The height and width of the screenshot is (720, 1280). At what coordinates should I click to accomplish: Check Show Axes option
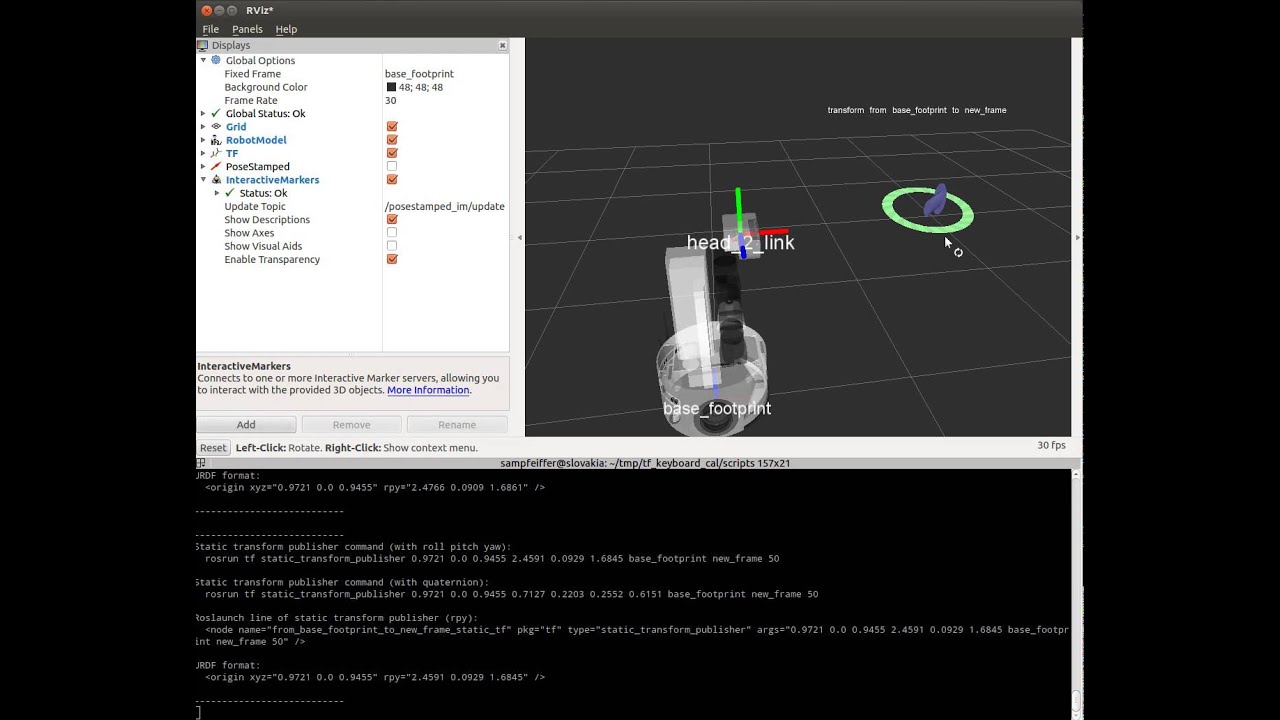[x=392, y=233]
